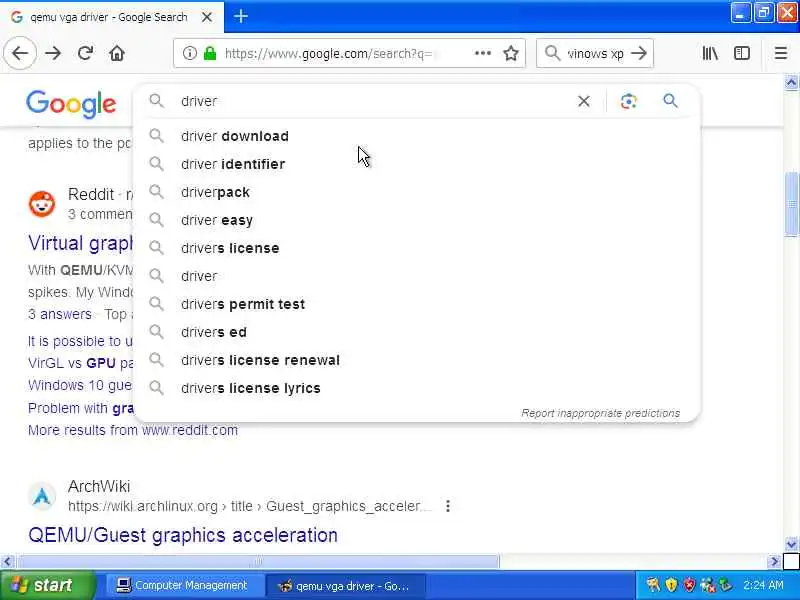
Task: Click the Reddit result favicon
Action: (x=42, y=204)
